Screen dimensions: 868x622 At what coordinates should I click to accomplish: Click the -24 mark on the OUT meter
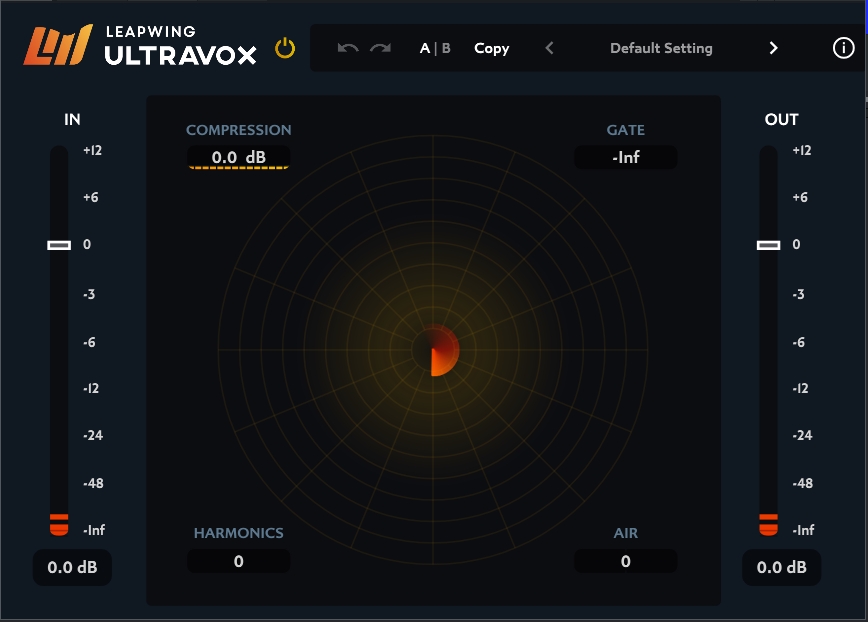click(802, 436)
